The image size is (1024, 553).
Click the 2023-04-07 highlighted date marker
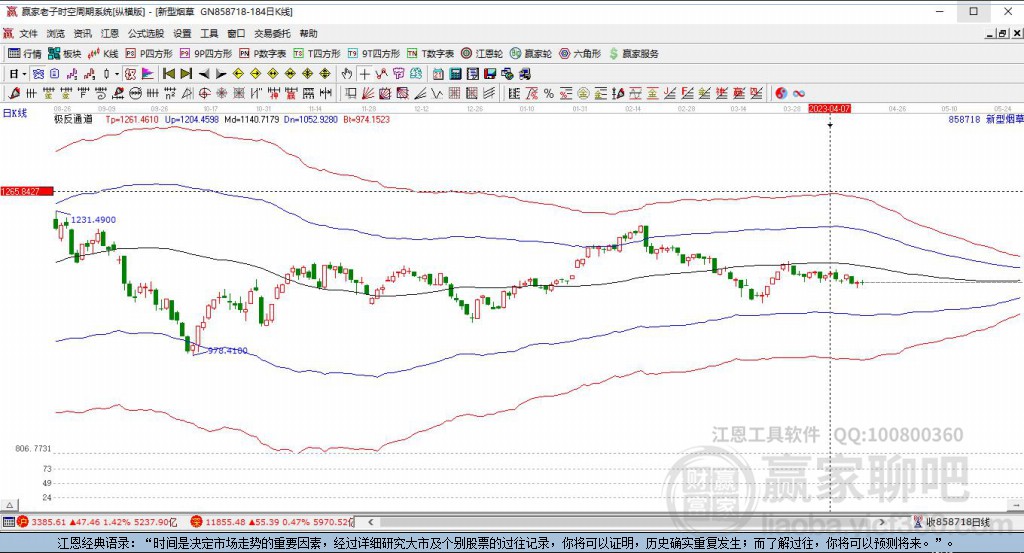point(829,108)
